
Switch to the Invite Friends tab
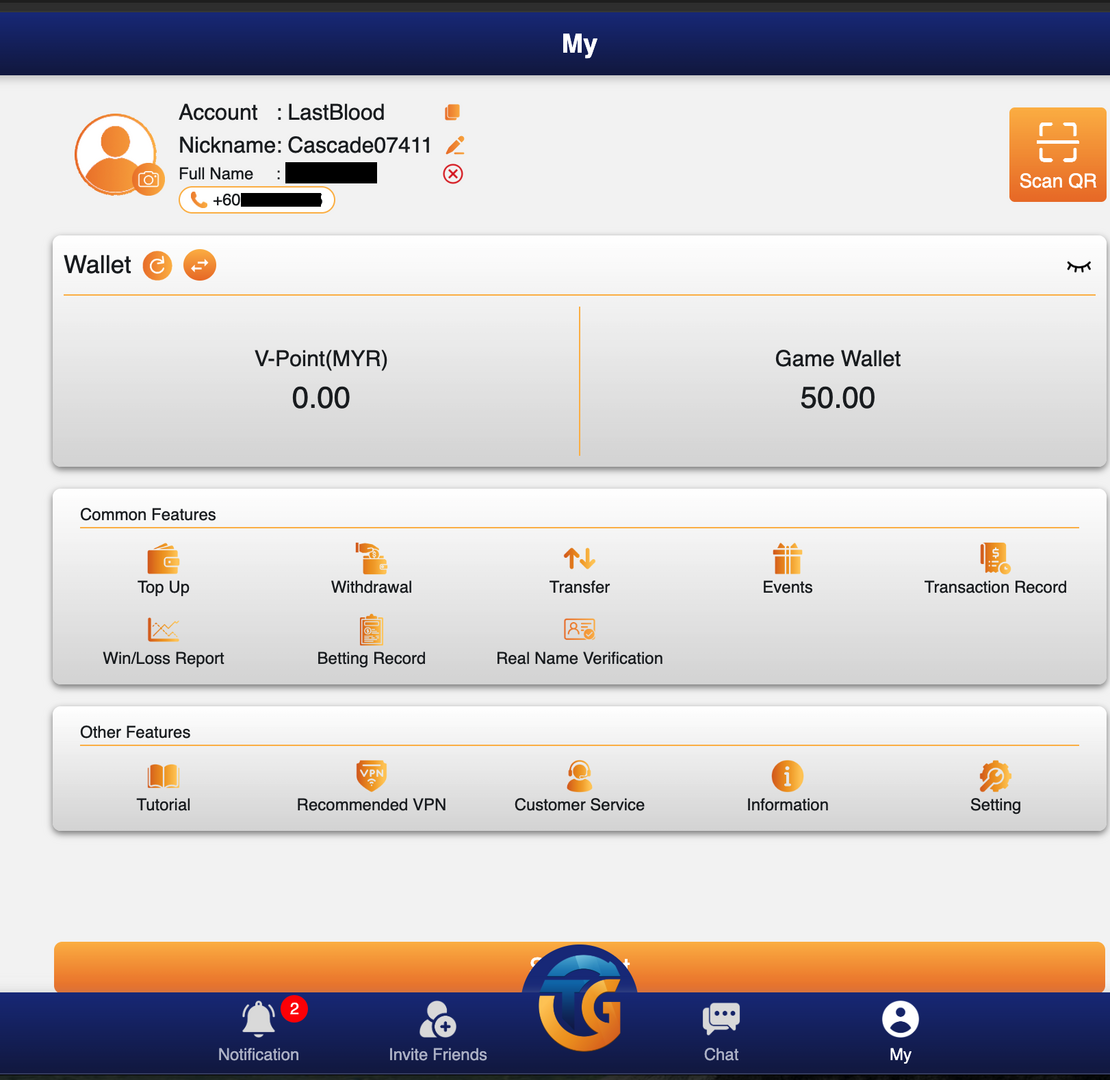click(x=437, y=1031)
